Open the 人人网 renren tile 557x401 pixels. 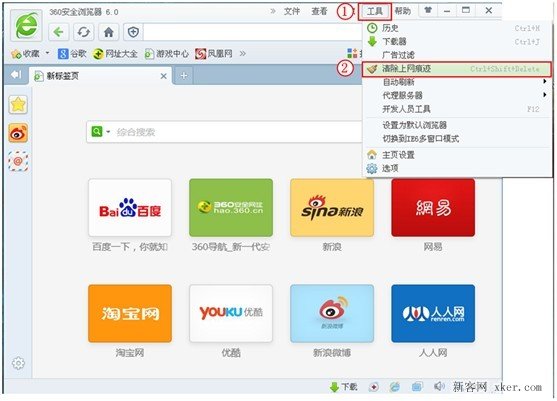point(433,313)
